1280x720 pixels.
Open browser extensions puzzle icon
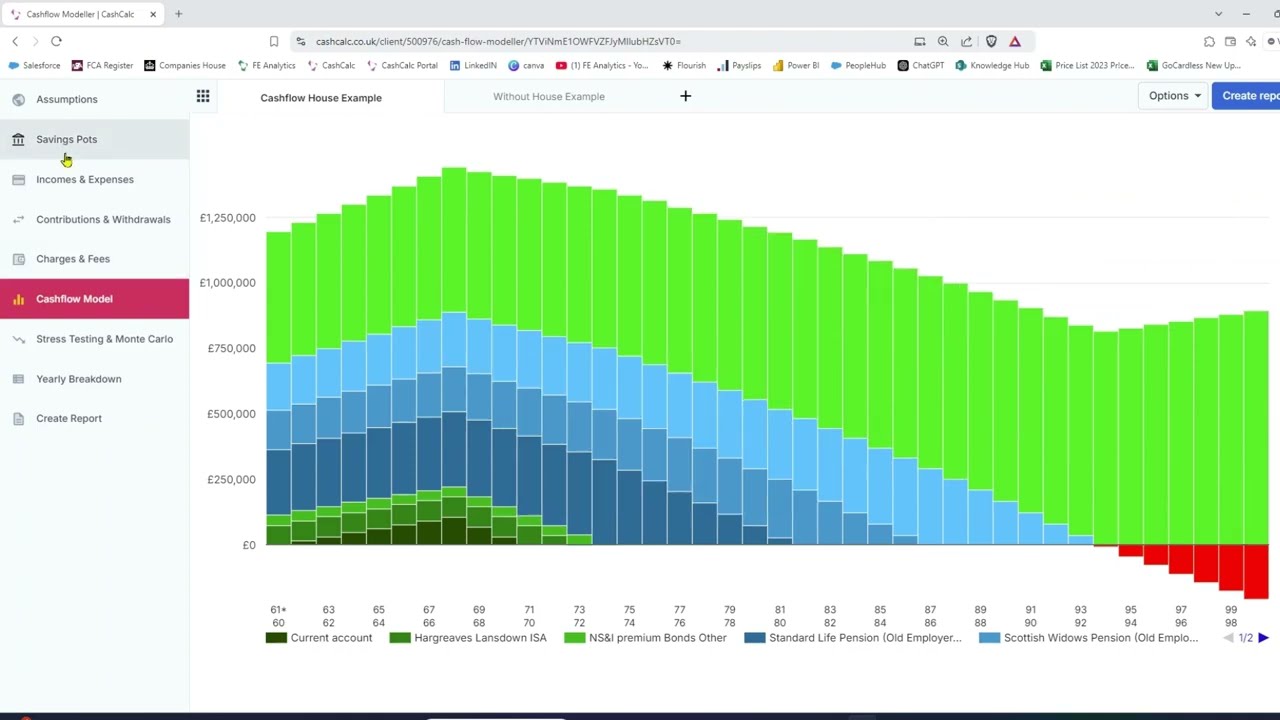(1209, 41)
